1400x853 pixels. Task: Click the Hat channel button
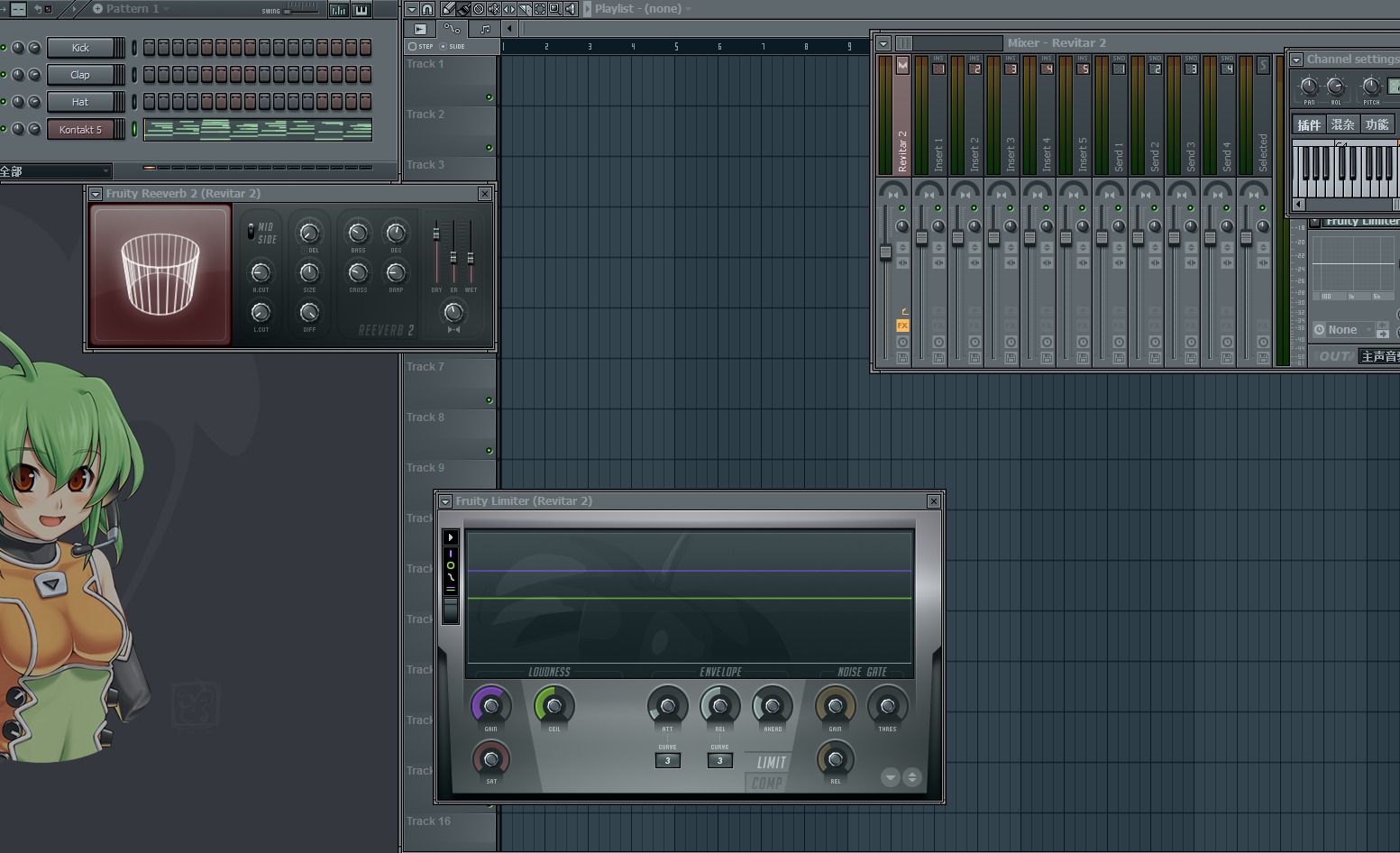[81, 102]
